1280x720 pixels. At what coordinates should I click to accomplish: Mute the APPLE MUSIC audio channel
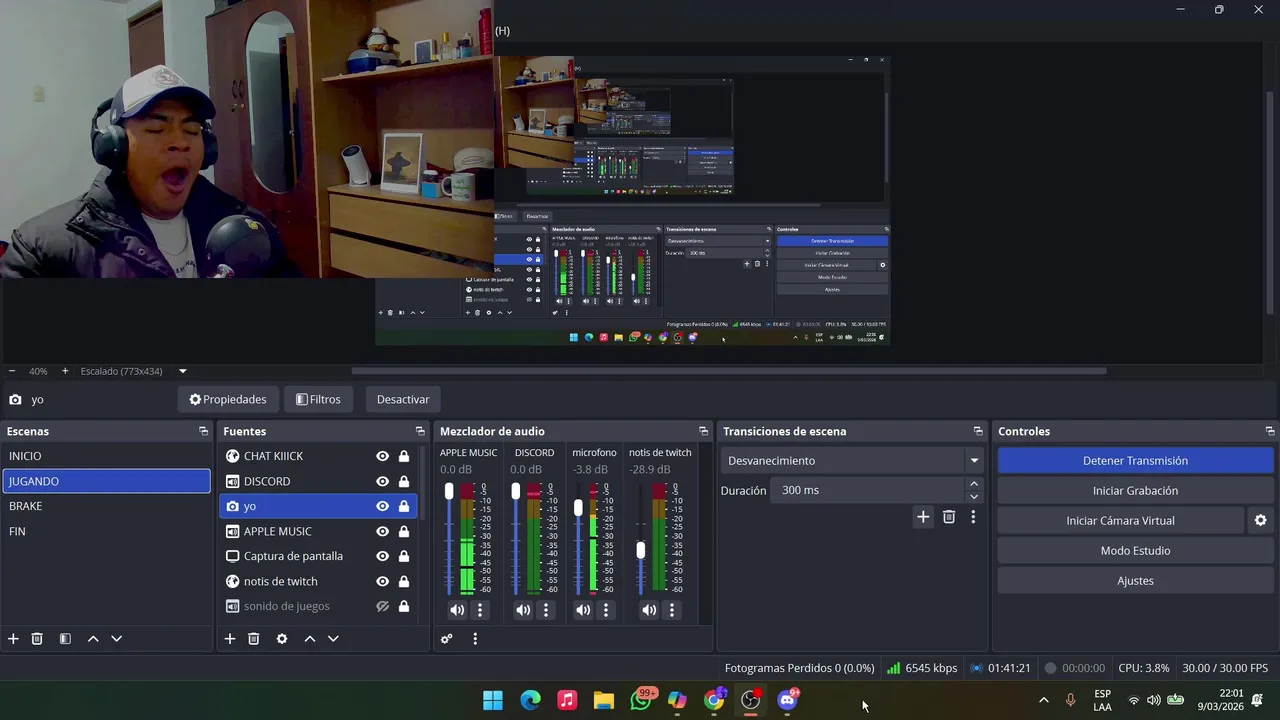pos(457,610)
